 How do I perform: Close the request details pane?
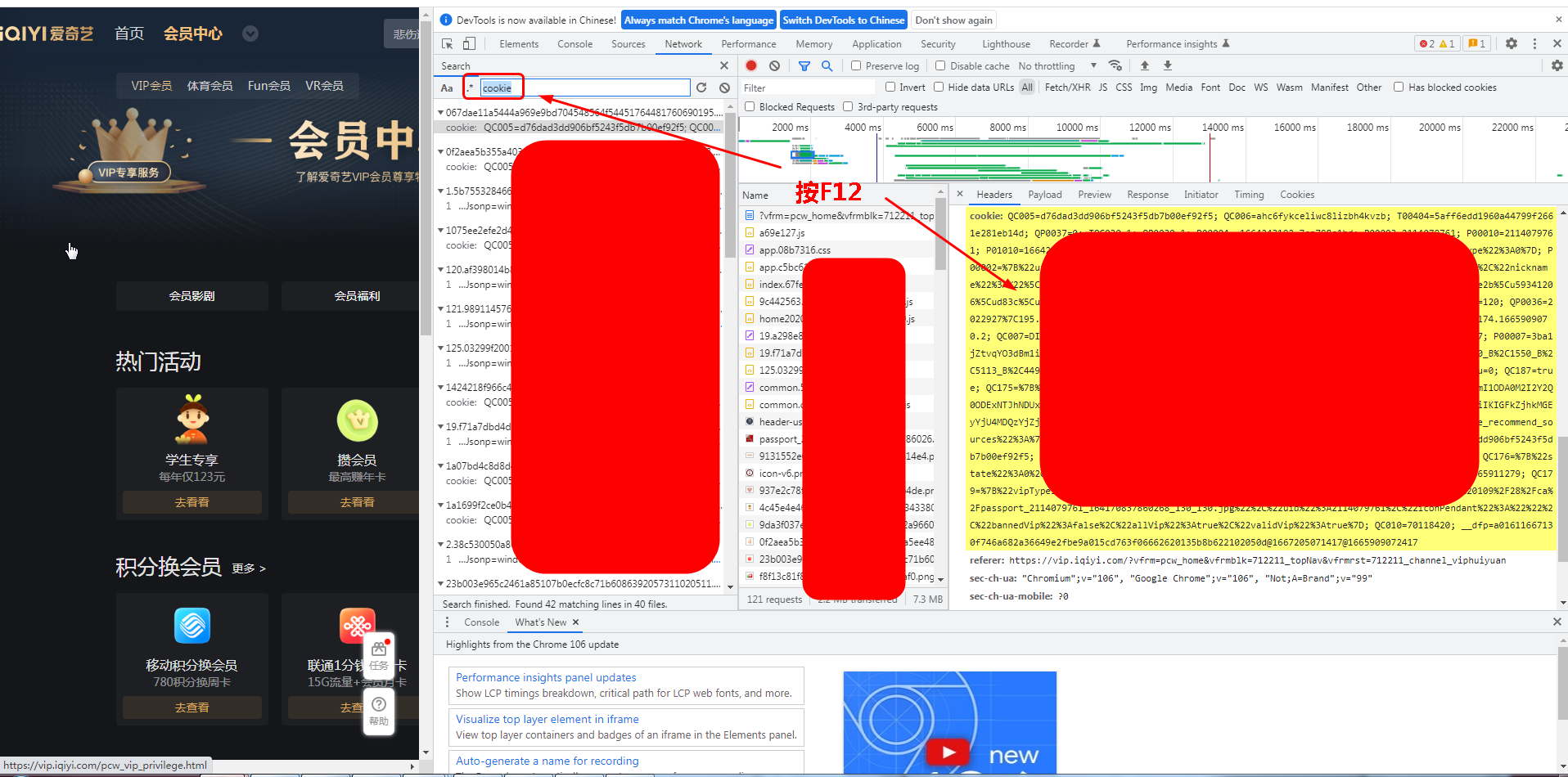click(x=960, y=194)
